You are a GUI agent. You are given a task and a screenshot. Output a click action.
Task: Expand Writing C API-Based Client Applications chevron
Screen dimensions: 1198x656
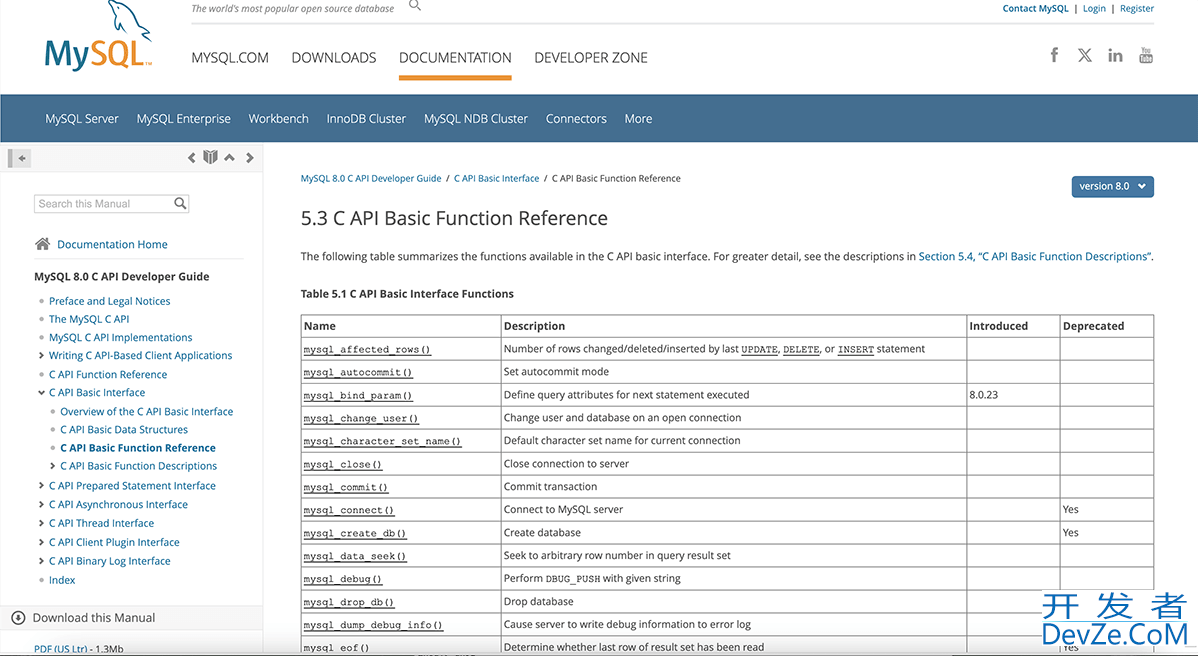pos(41,356)
